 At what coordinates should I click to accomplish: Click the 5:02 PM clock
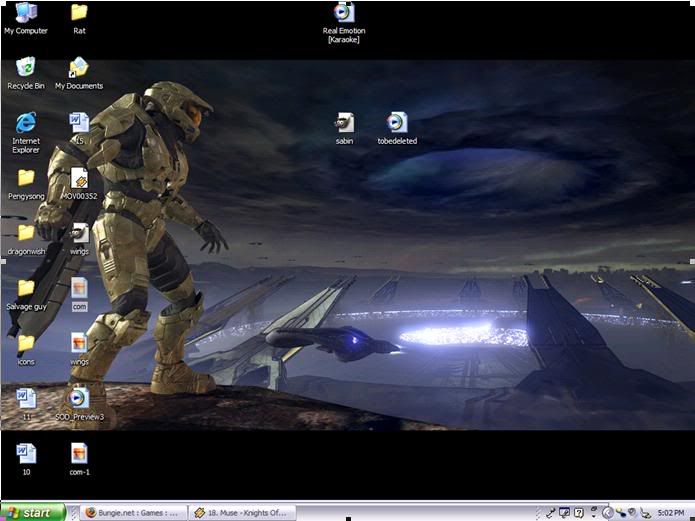click(671, 513)
